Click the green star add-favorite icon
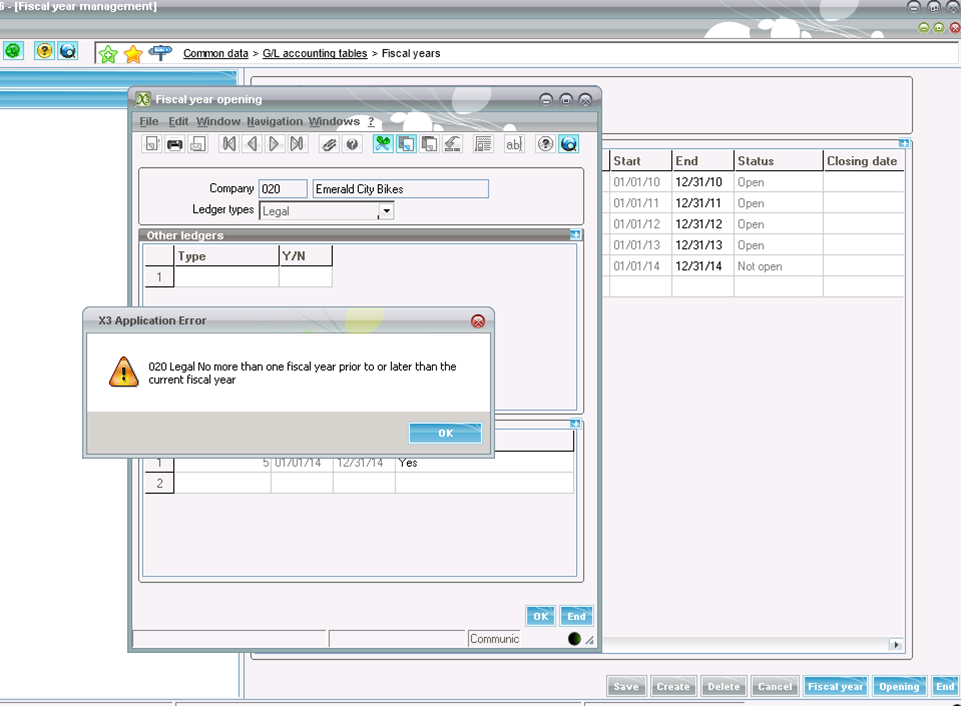Image resolution: width=962 pixels, height=706 pixels. pos(108,54)
